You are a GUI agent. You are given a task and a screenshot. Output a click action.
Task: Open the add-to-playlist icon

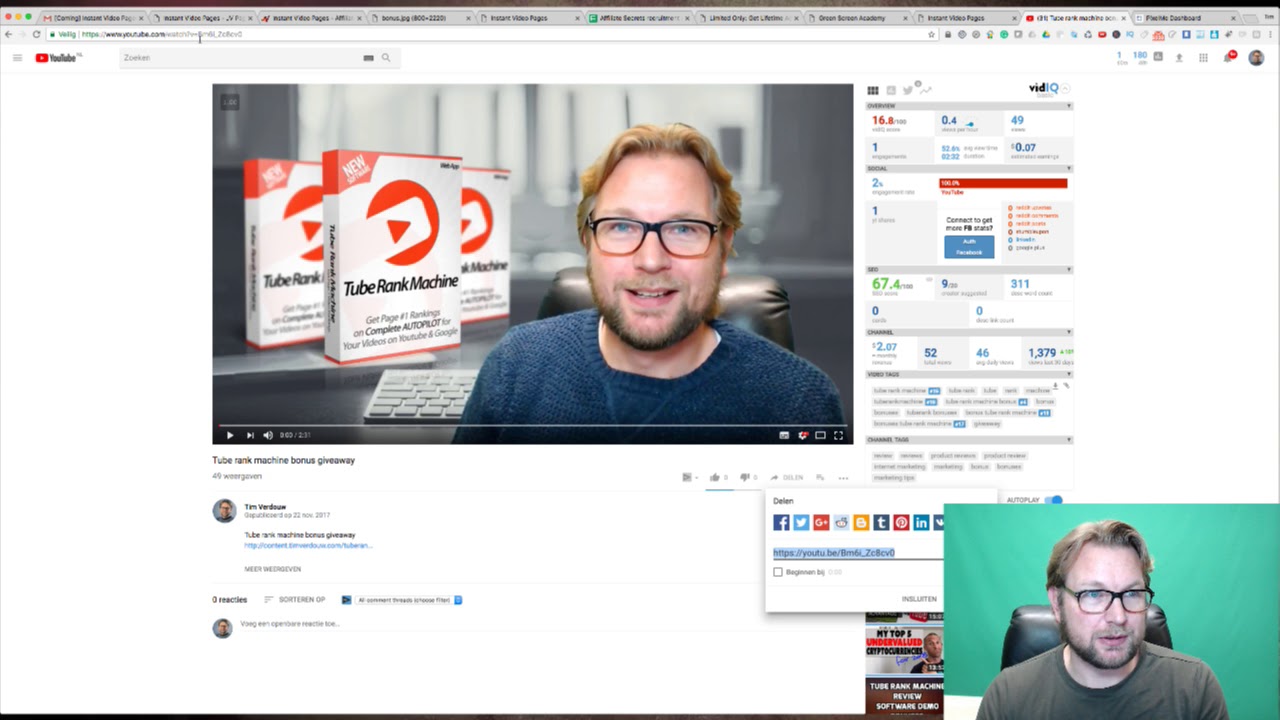tap(820, 477)
